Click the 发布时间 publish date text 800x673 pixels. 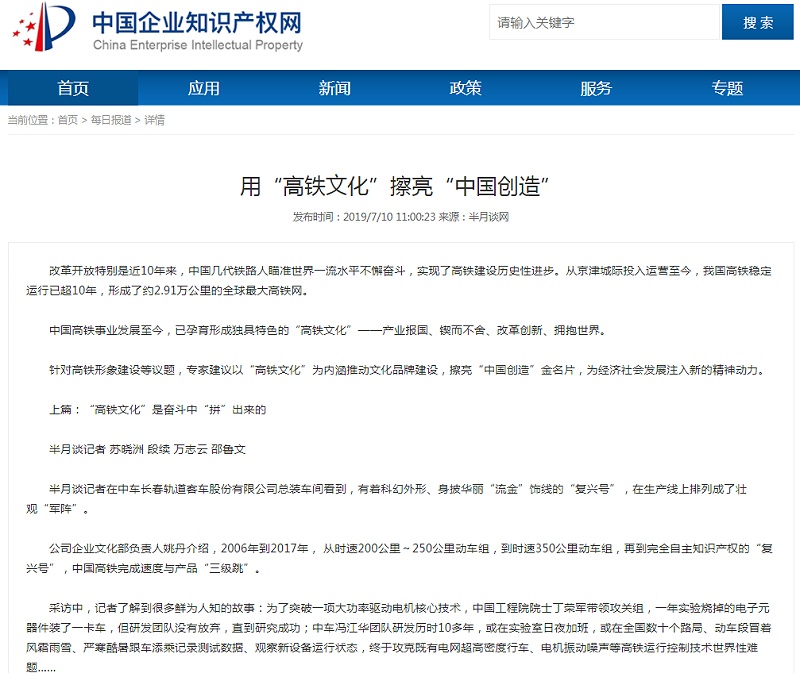(x=363, y=217)
